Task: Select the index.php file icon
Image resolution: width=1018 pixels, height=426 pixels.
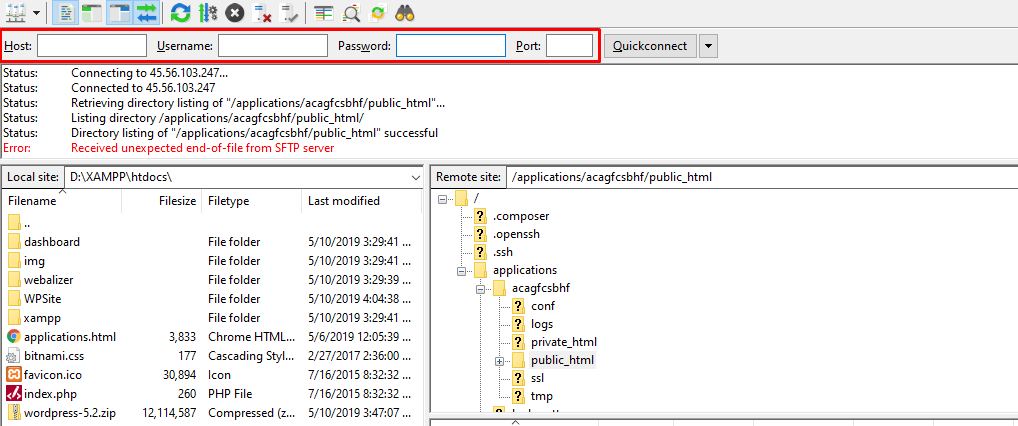Action: 14,394
